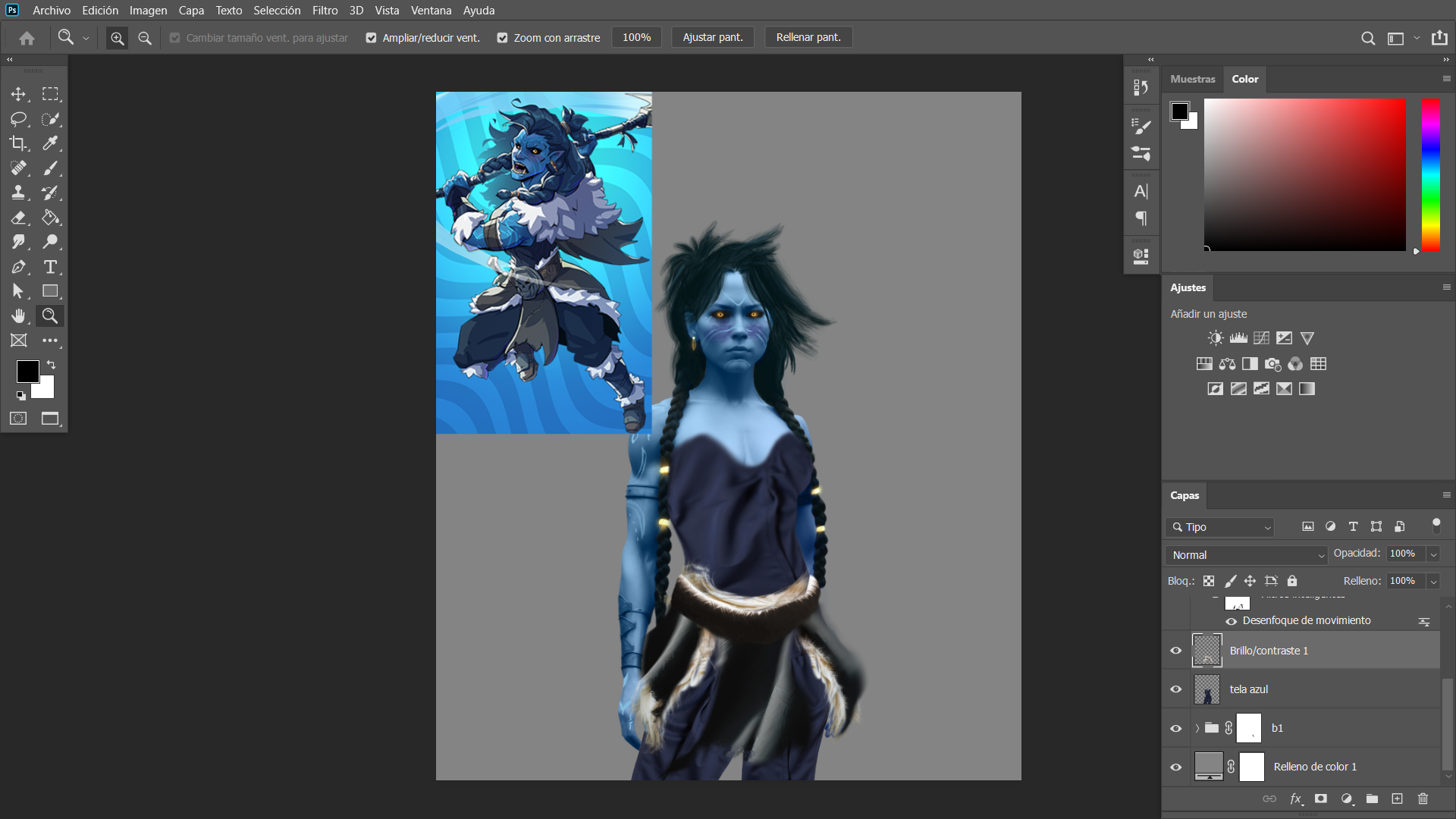
Task: Select the Hand tool
Action: pos(18,316)
